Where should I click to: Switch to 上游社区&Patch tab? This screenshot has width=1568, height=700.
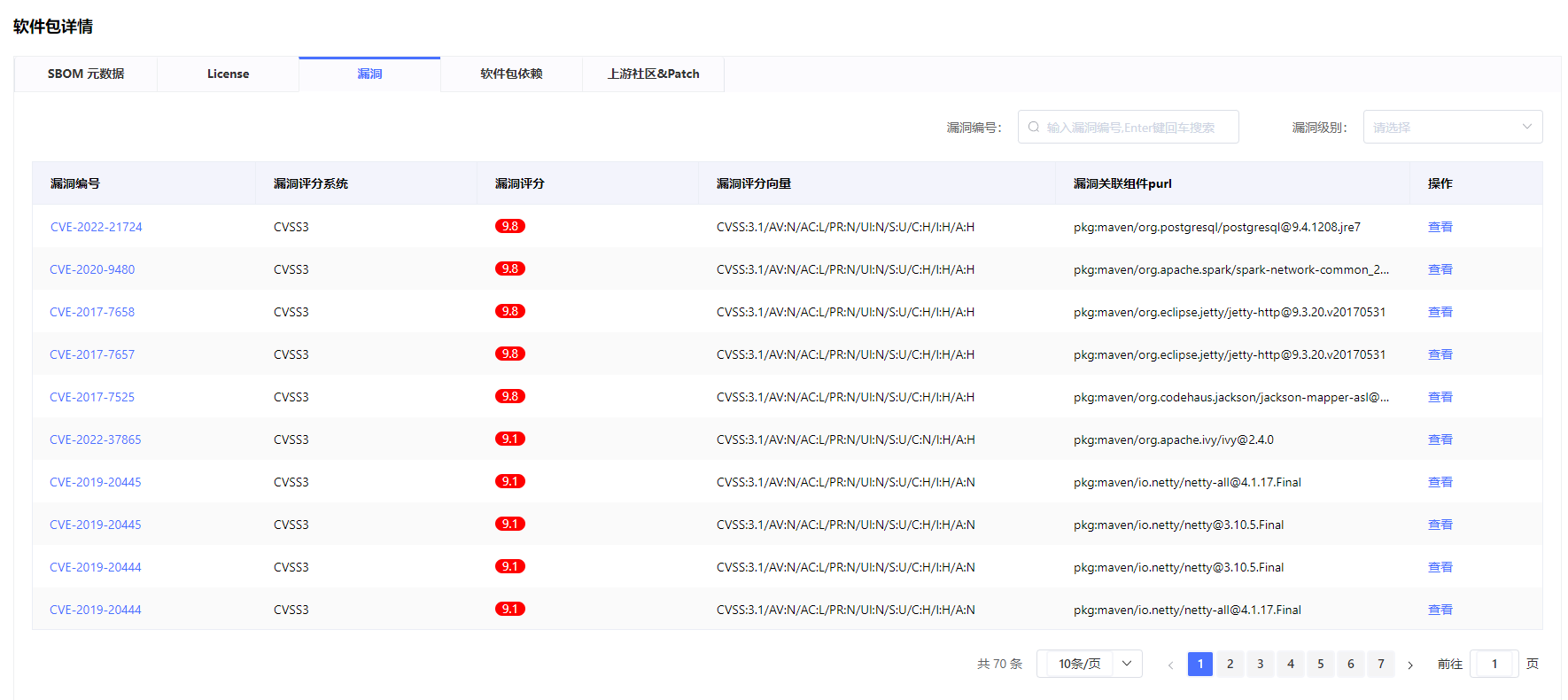[x=653, y=74]
